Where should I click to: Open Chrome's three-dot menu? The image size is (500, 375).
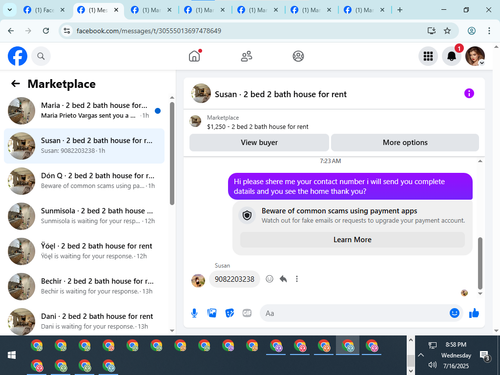(489, 31)
